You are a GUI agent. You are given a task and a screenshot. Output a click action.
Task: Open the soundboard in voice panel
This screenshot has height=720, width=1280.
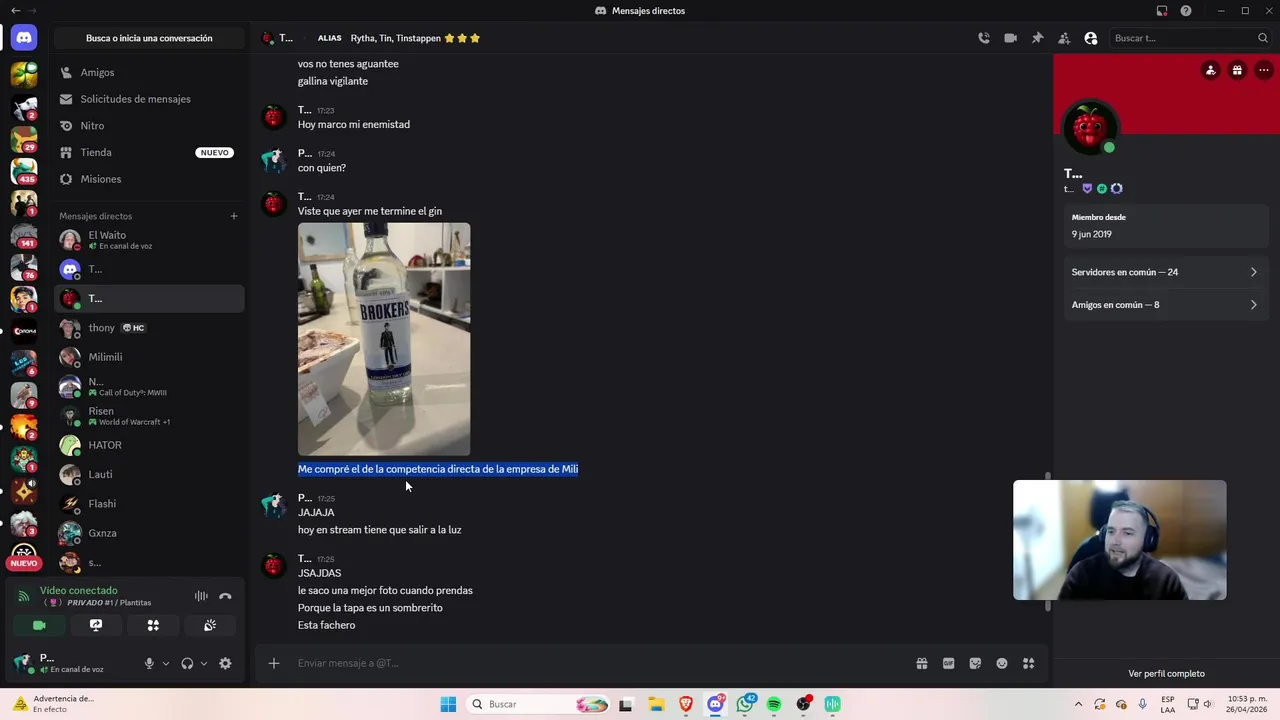click(x=210, y=625)
